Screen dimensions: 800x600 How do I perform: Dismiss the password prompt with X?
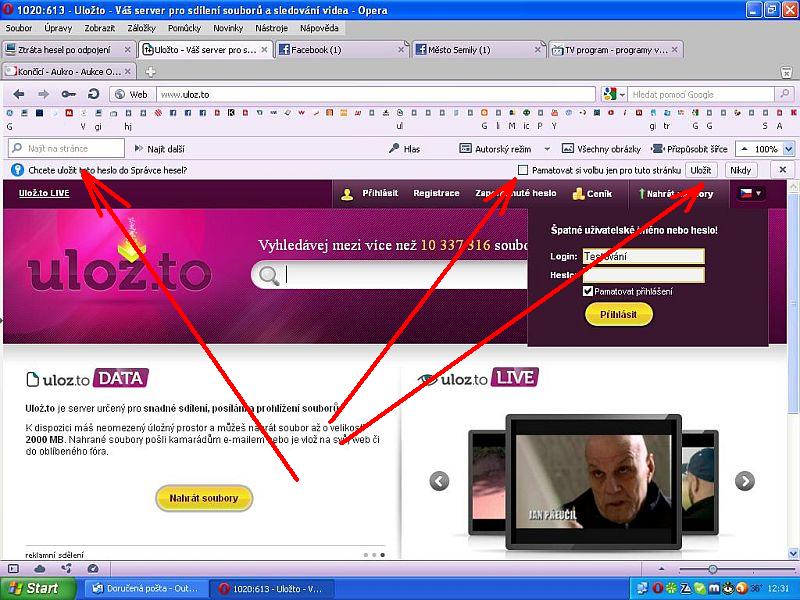tap(782, 170)
